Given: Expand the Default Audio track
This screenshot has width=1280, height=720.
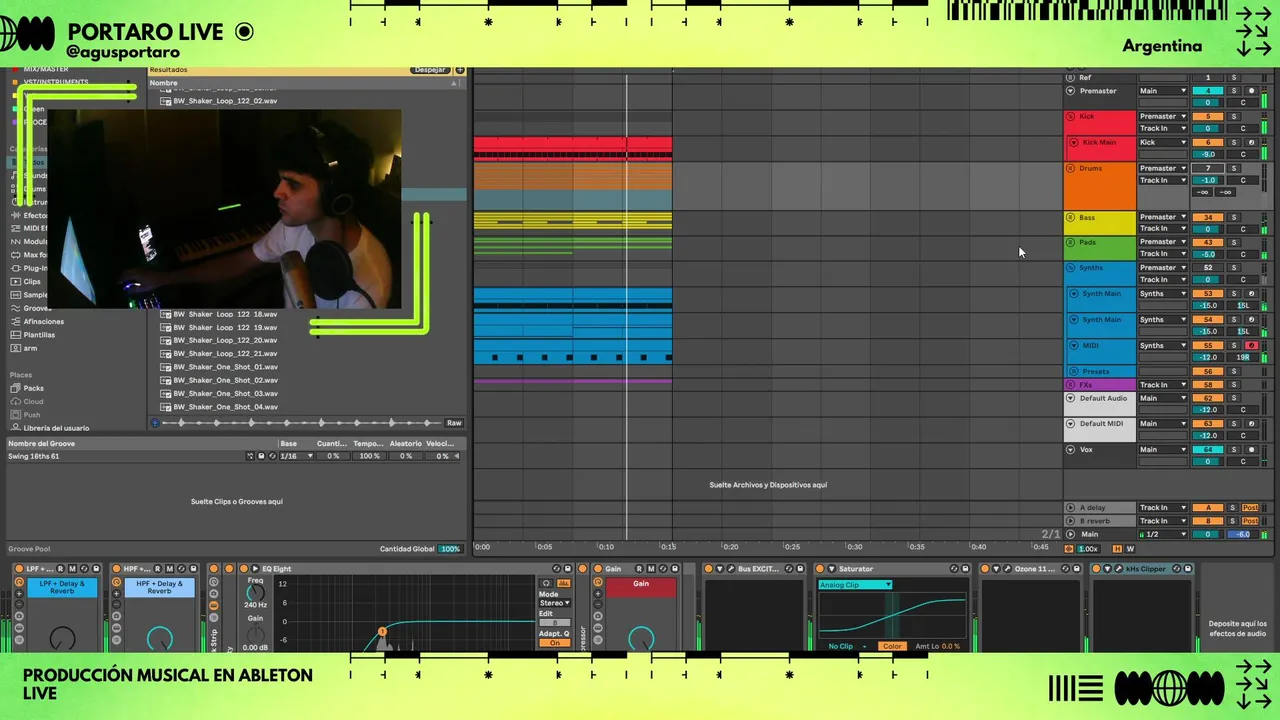Looking at the screenshot, I should tap(1071, 398).
